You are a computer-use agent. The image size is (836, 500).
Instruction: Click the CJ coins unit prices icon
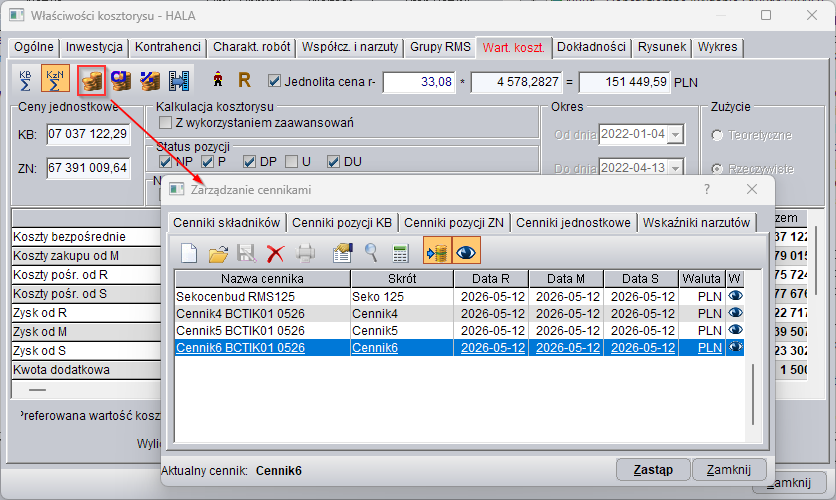[121, 80]
